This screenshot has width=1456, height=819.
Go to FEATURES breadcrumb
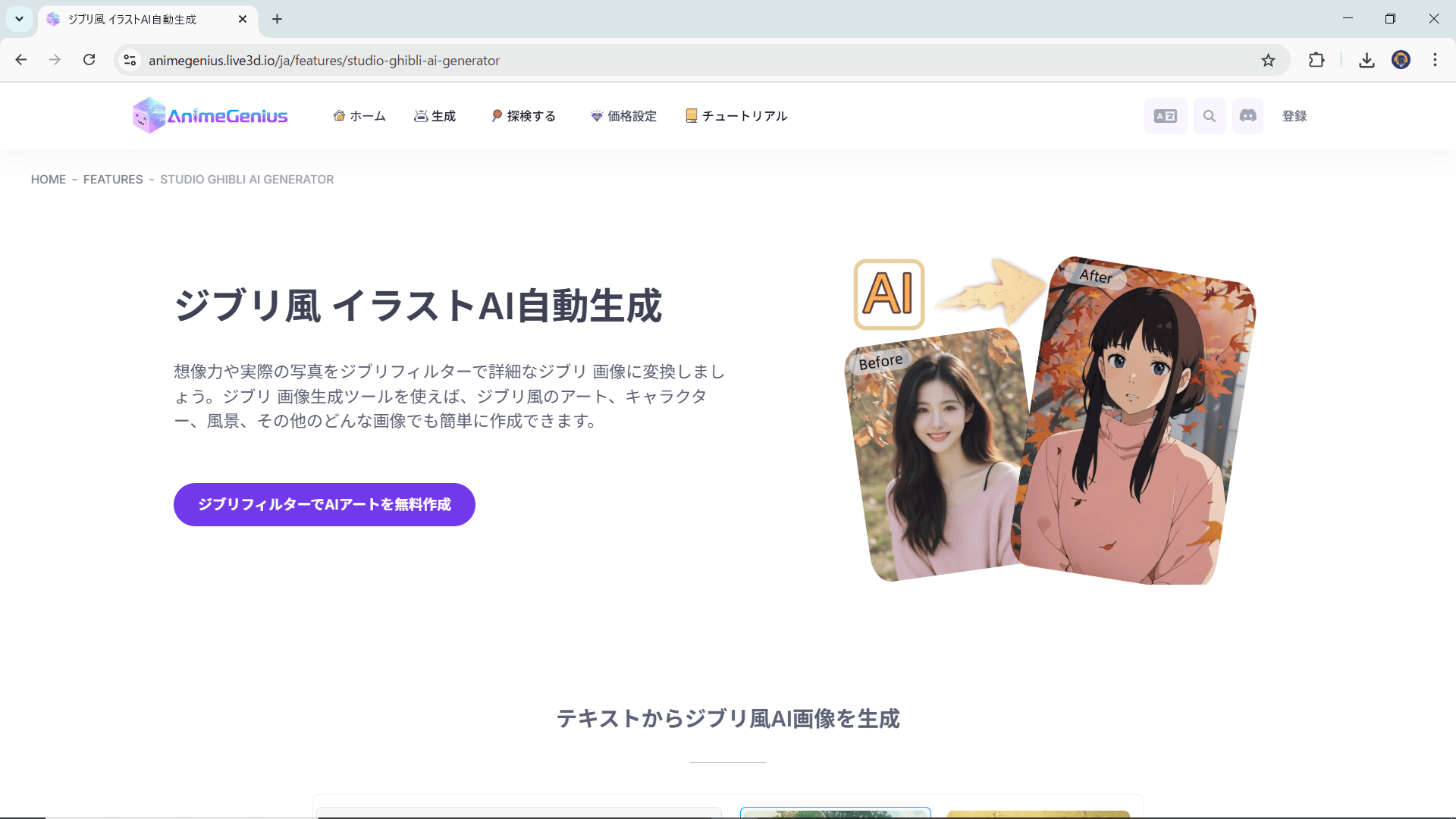tap(113, 180)
